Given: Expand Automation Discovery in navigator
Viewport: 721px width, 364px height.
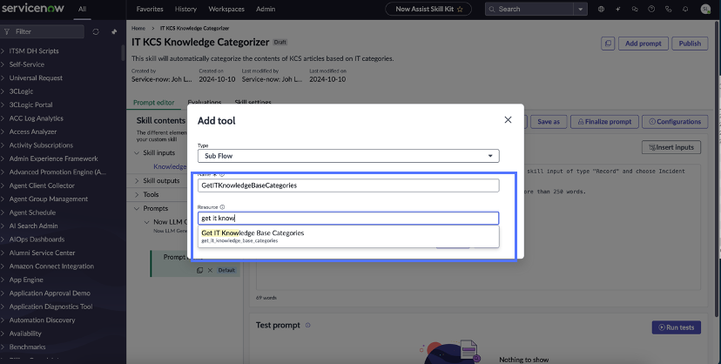Looking at the screenshot, I should point(42,320).
